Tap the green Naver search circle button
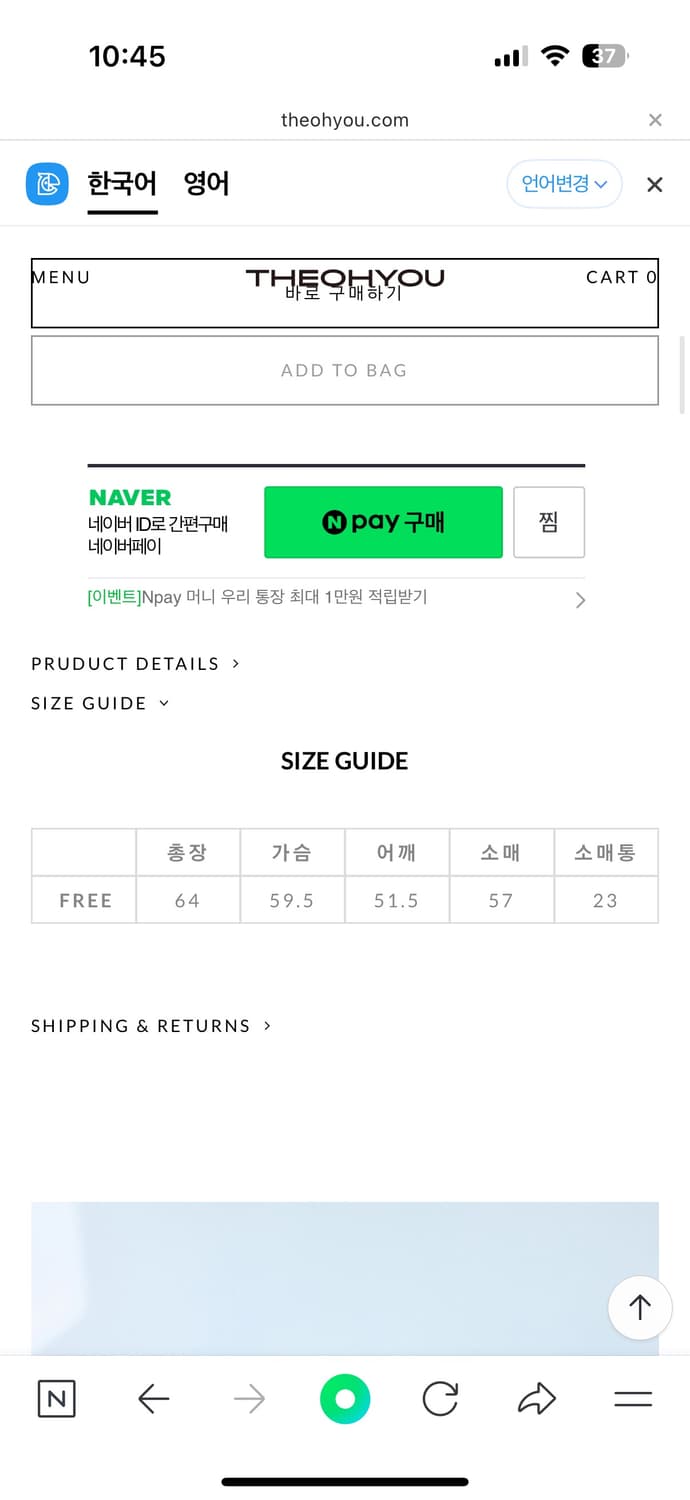 click(345, 1399)
